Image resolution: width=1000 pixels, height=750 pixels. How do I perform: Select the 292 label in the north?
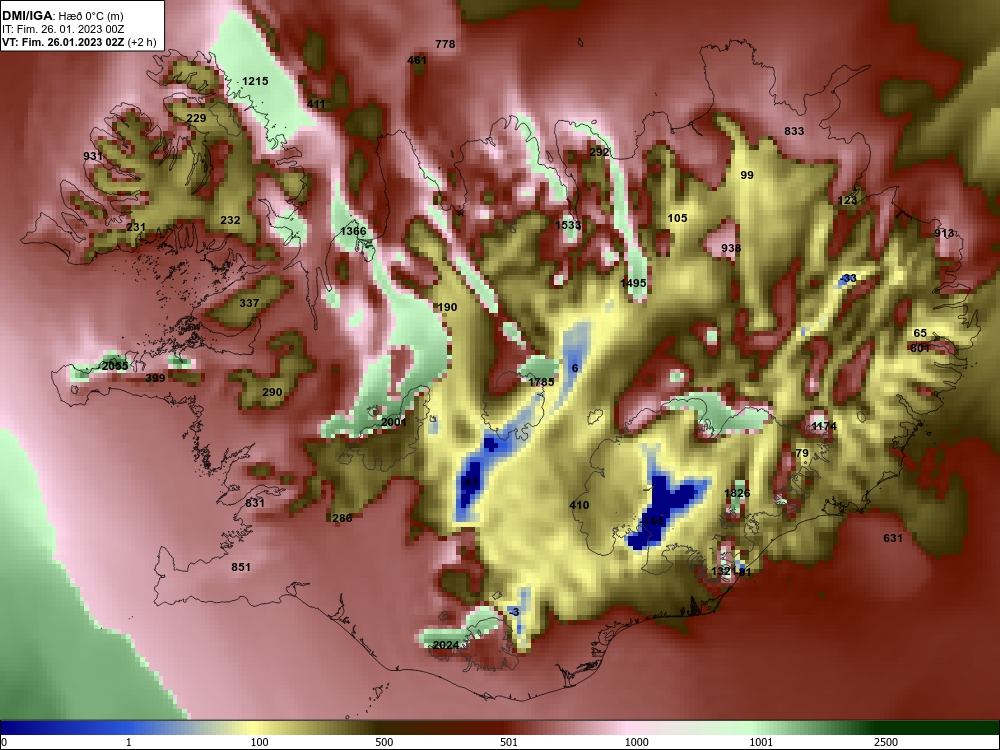pos(599,152)
